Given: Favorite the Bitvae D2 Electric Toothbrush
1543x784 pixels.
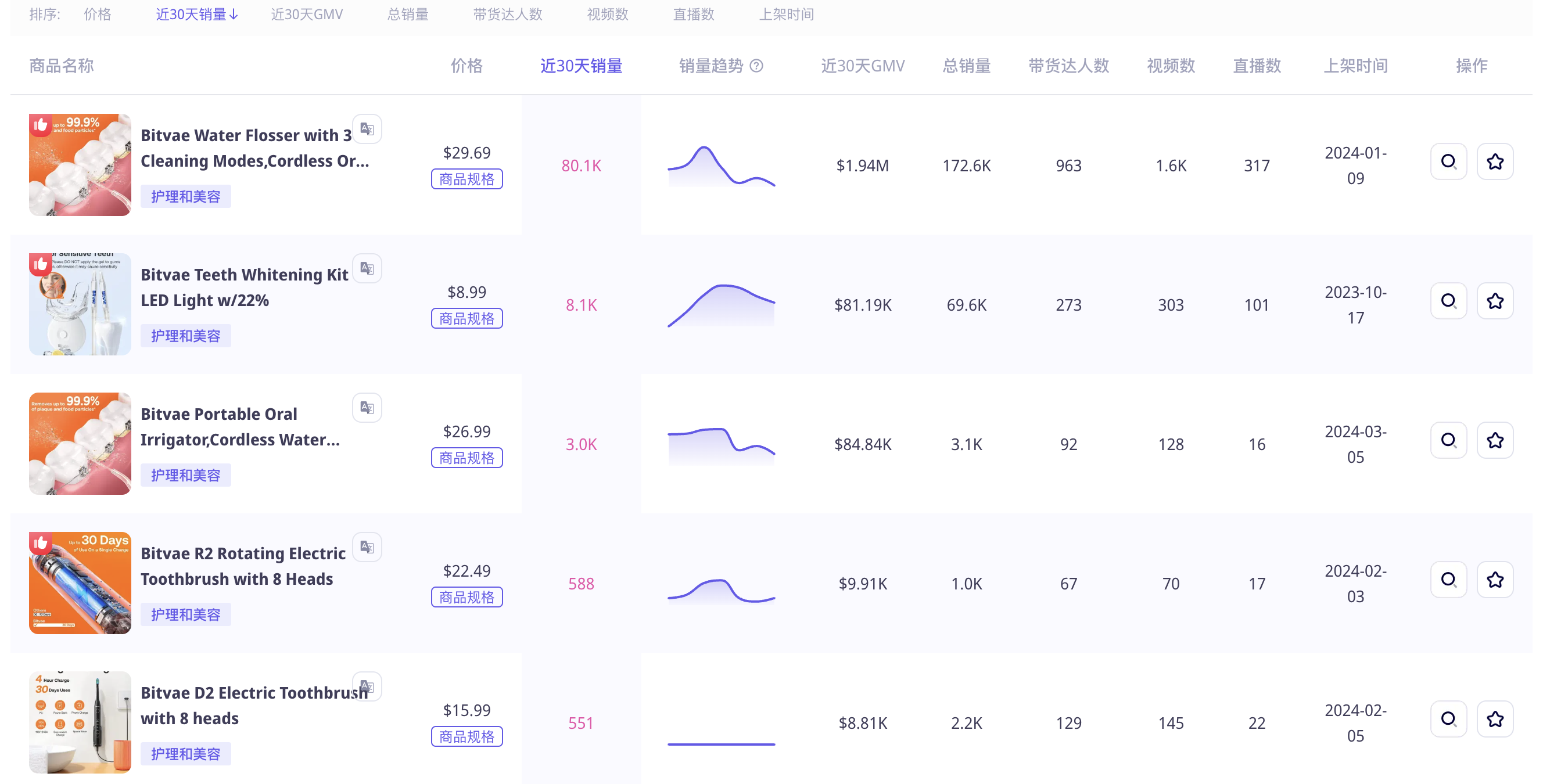Looking at the screenshot, I should [1494, 719].
